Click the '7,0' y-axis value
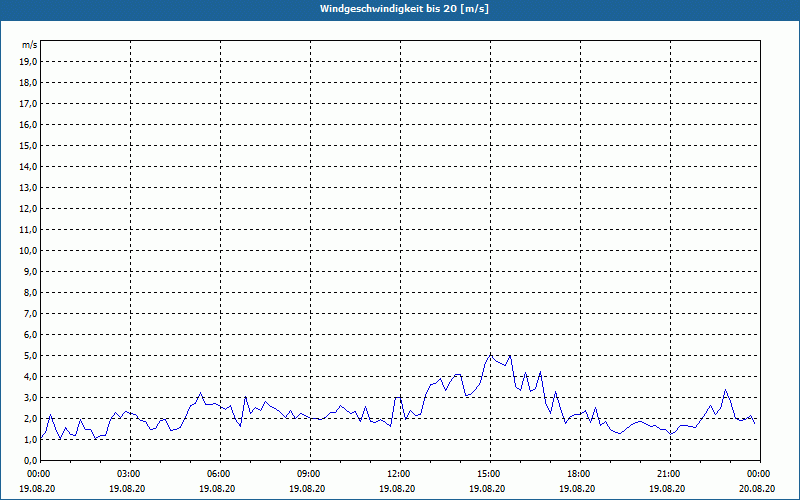Image resolution: width=800 pixels, height=500 pixels. coord(30,313)
